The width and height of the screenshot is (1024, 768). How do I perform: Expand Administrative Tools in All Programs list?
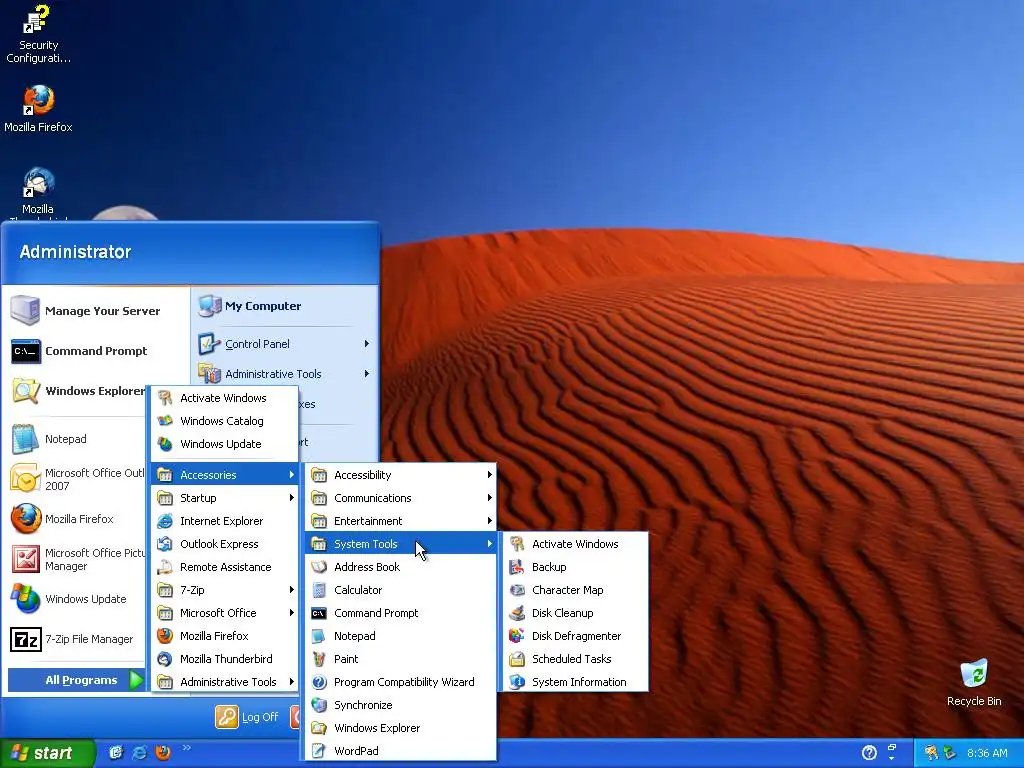pyautogui.click(x=225, y=682)
